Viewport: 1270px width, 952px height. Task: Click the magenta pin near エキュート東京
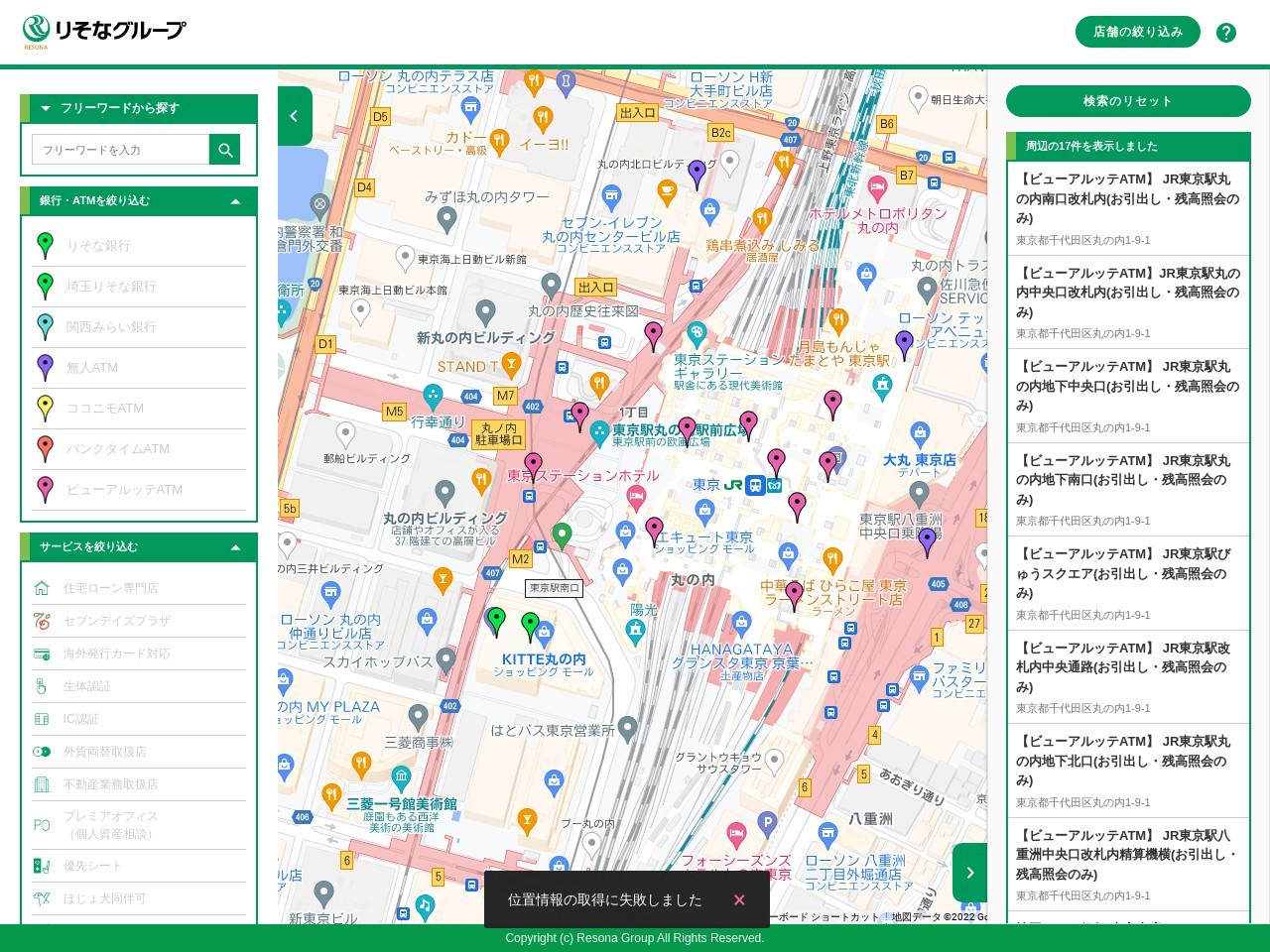(x=654, y=531)
